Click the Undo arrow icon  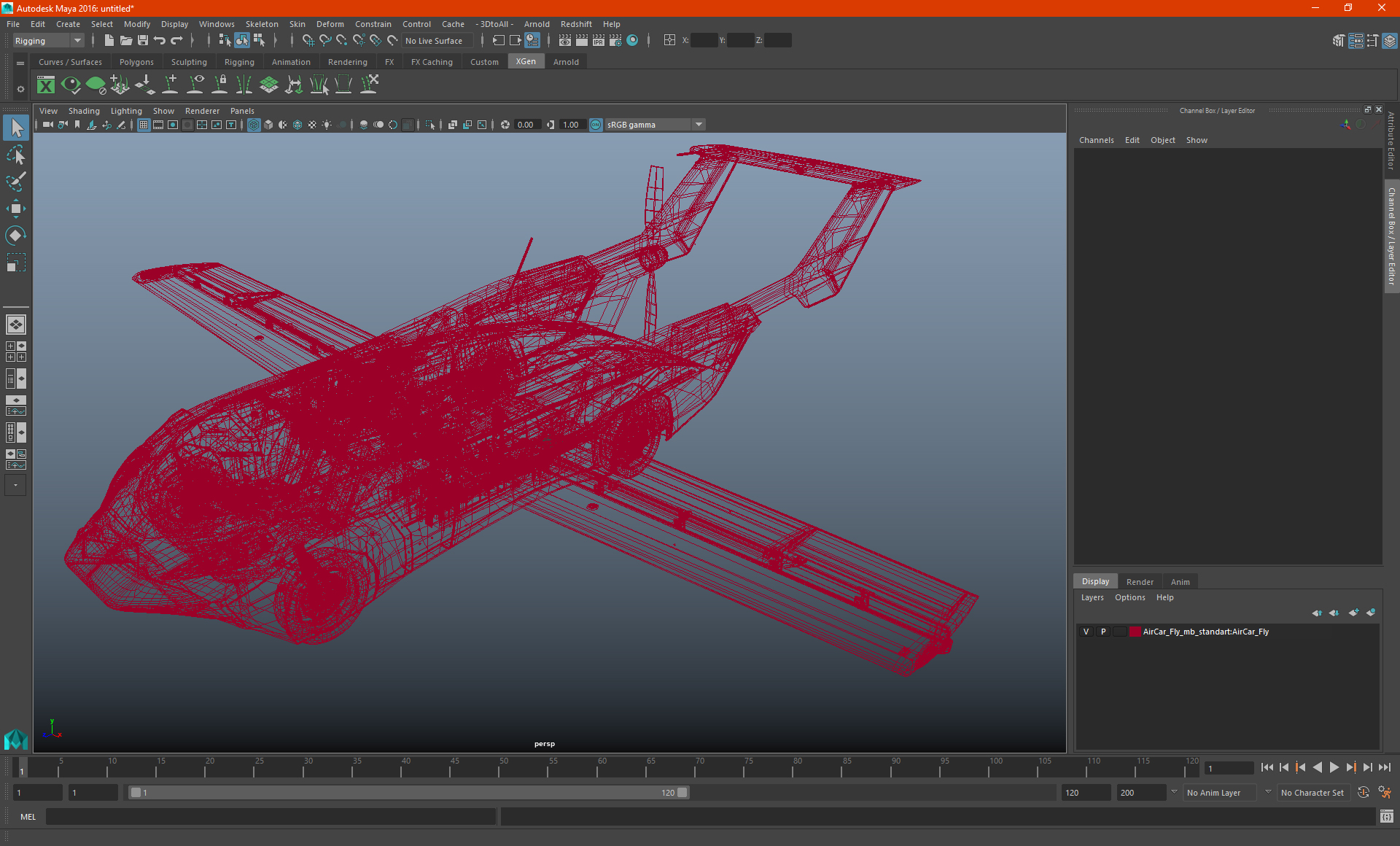(160, 41)
